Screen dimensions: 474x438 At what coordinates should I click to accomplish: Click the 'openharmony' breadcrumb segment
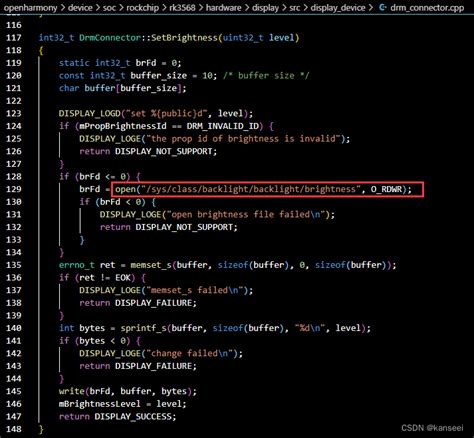pos(30,7)
